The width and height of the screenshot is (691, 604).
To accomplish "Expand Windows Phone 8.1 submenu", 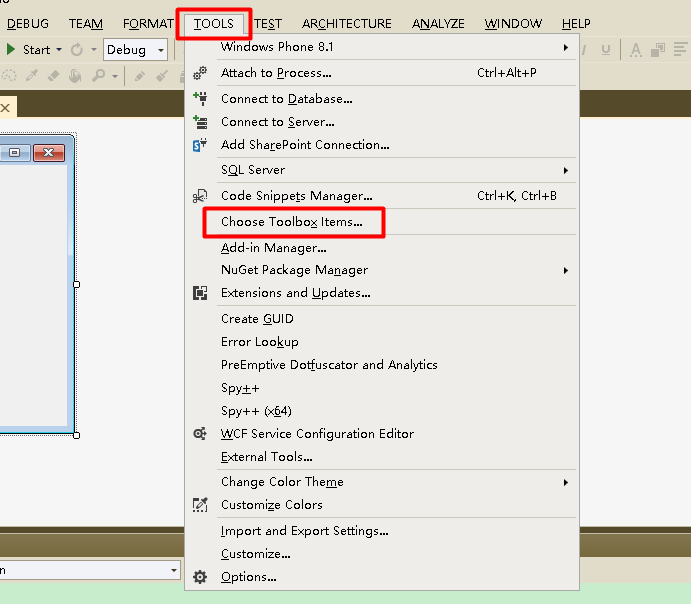I will point(382,47).
